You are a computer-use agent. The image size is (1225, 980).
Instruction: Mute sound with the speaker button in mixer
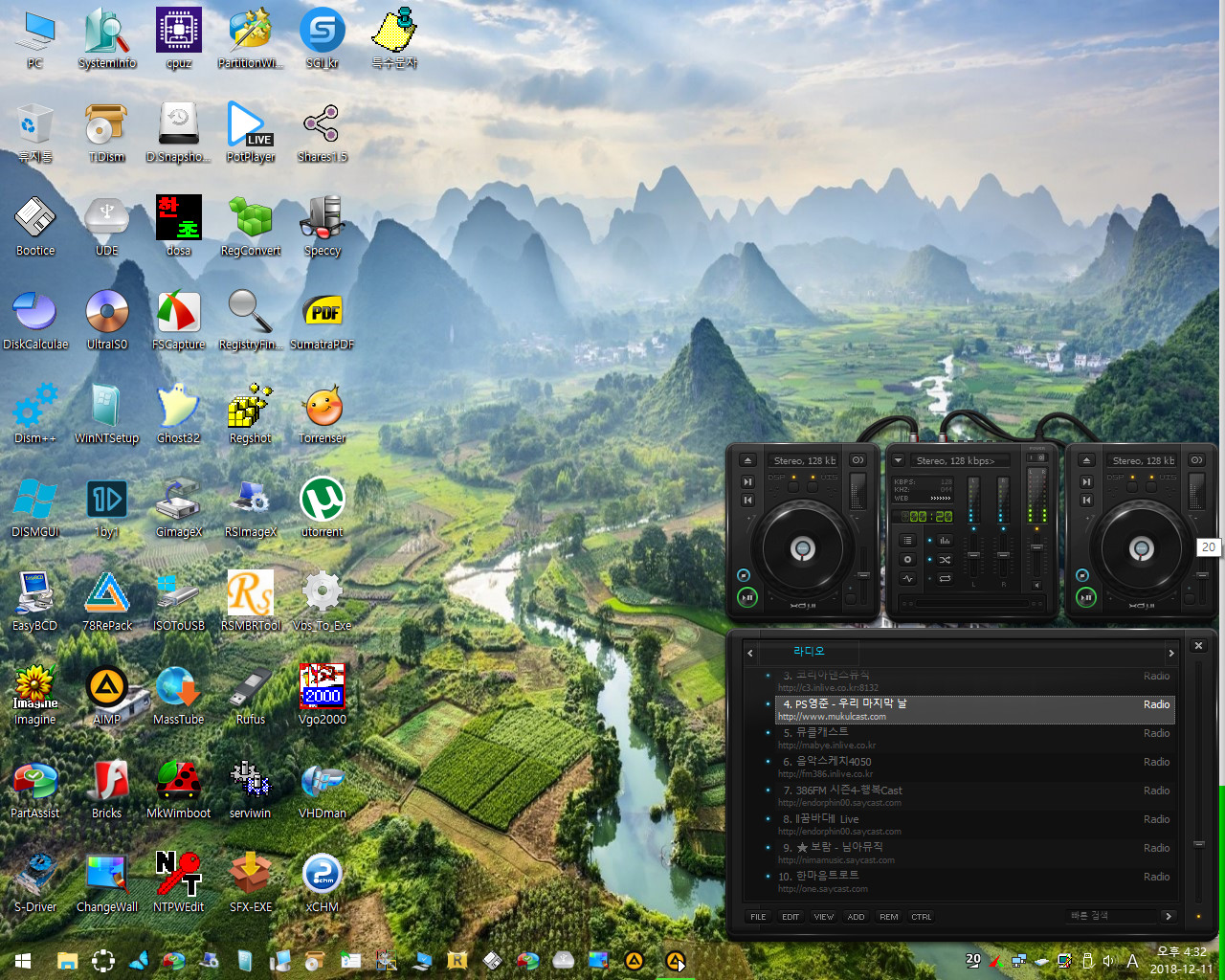click(x=1036, y=585)
